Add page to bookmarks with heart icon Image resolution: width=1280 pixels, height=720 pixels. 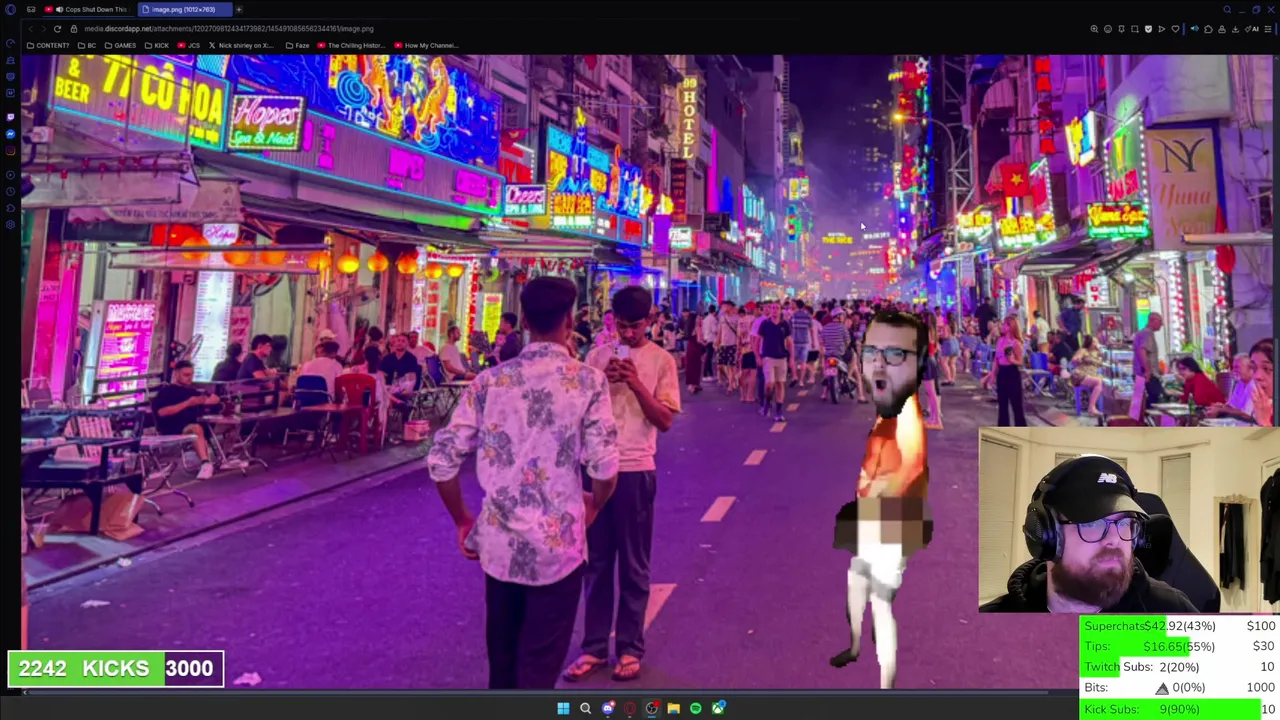pos(1175,29)
